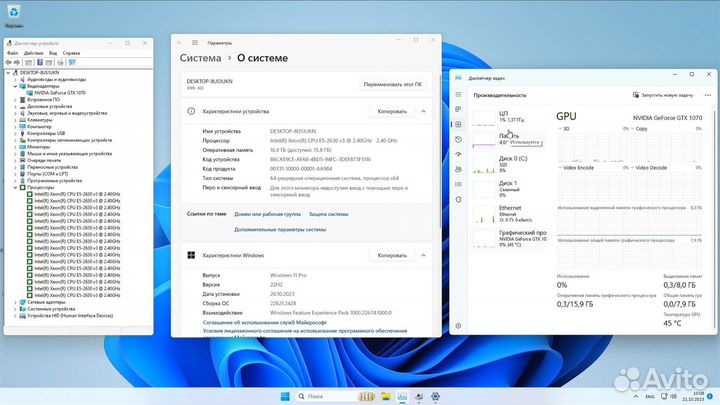This screenshot has width=720, height=405.
Task: Open Copy engine graph dropdown
Action: [x=639, y=129]
